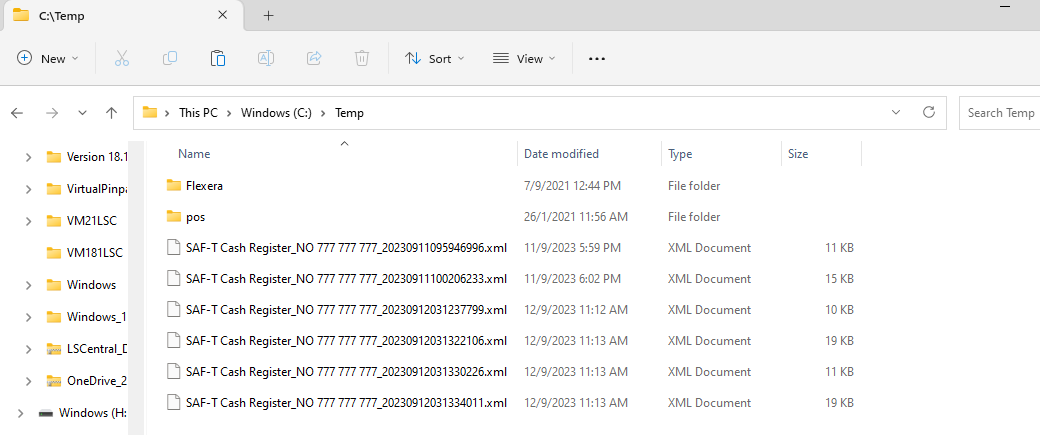Image resolution: width=1040 pixels, height=435 pixels.
Task: Expand the Version 18.1 tree folder
Action: click(x=27, y=157)
